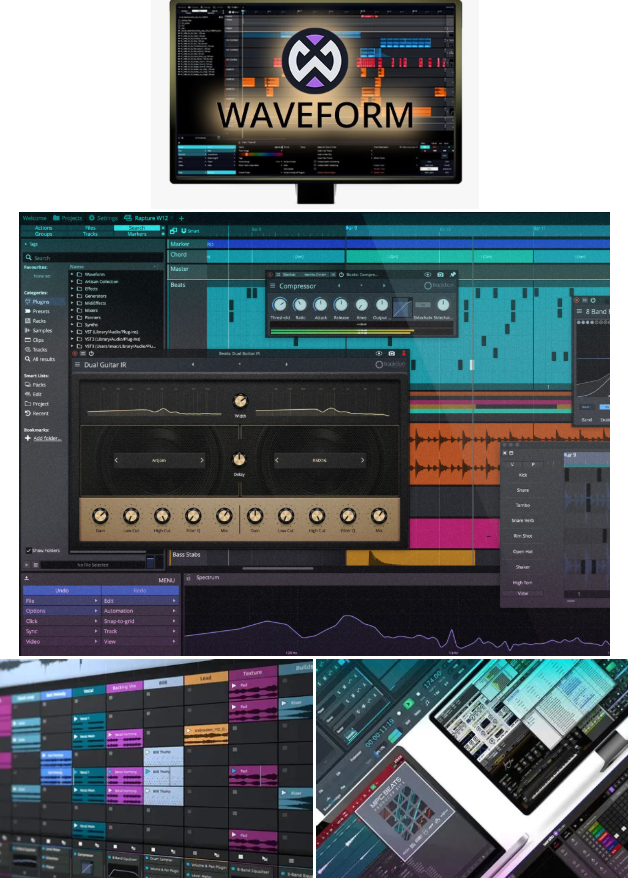Open the Edit smart list
Viewport: 628px width, 878px height.
point(33,394)
